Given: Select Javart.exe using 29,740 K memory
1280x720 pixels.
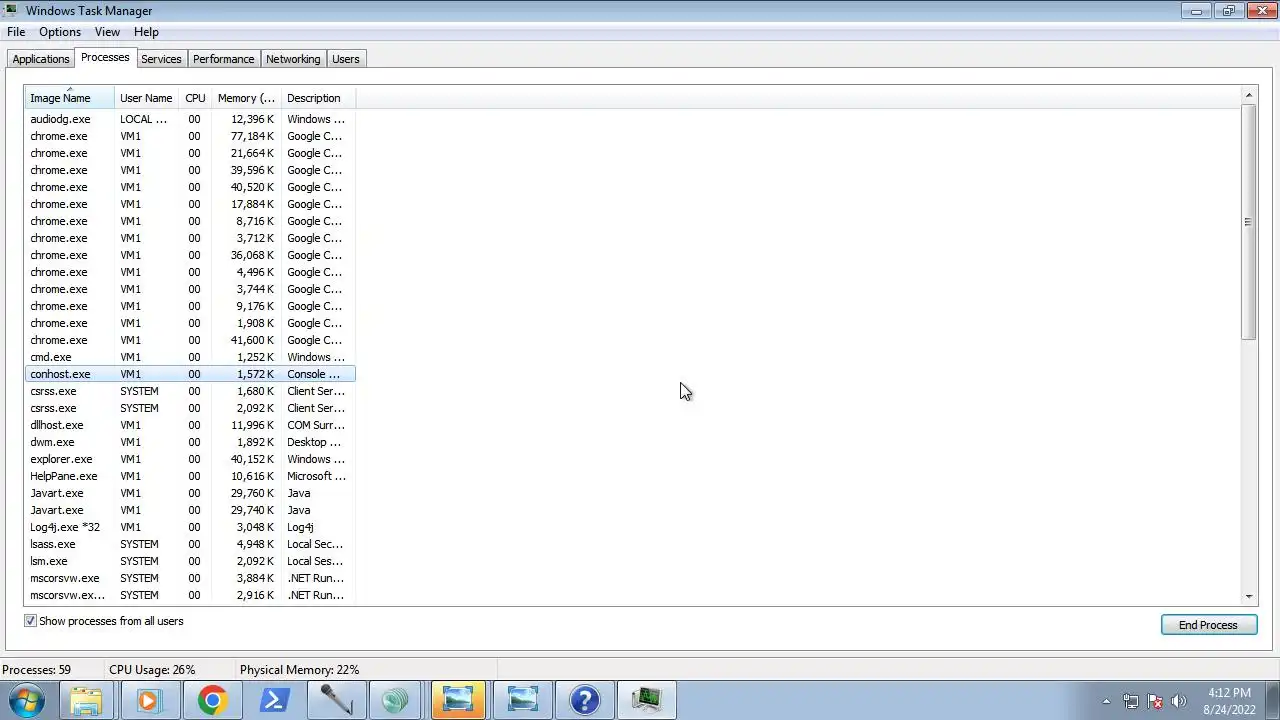Looking at the screenshot, I should click(x=190, y=510).
